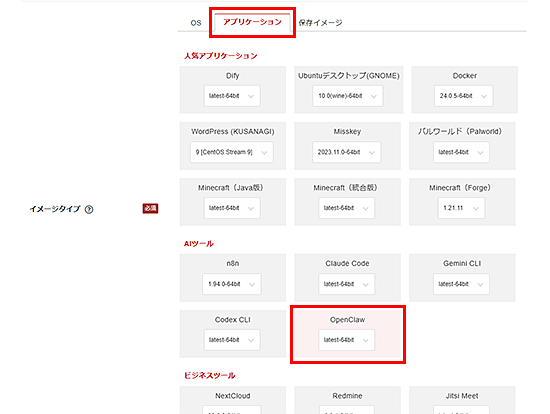
Task: Expand Minecraft (統合版) version dropdown
Action: tap(347, 208)
